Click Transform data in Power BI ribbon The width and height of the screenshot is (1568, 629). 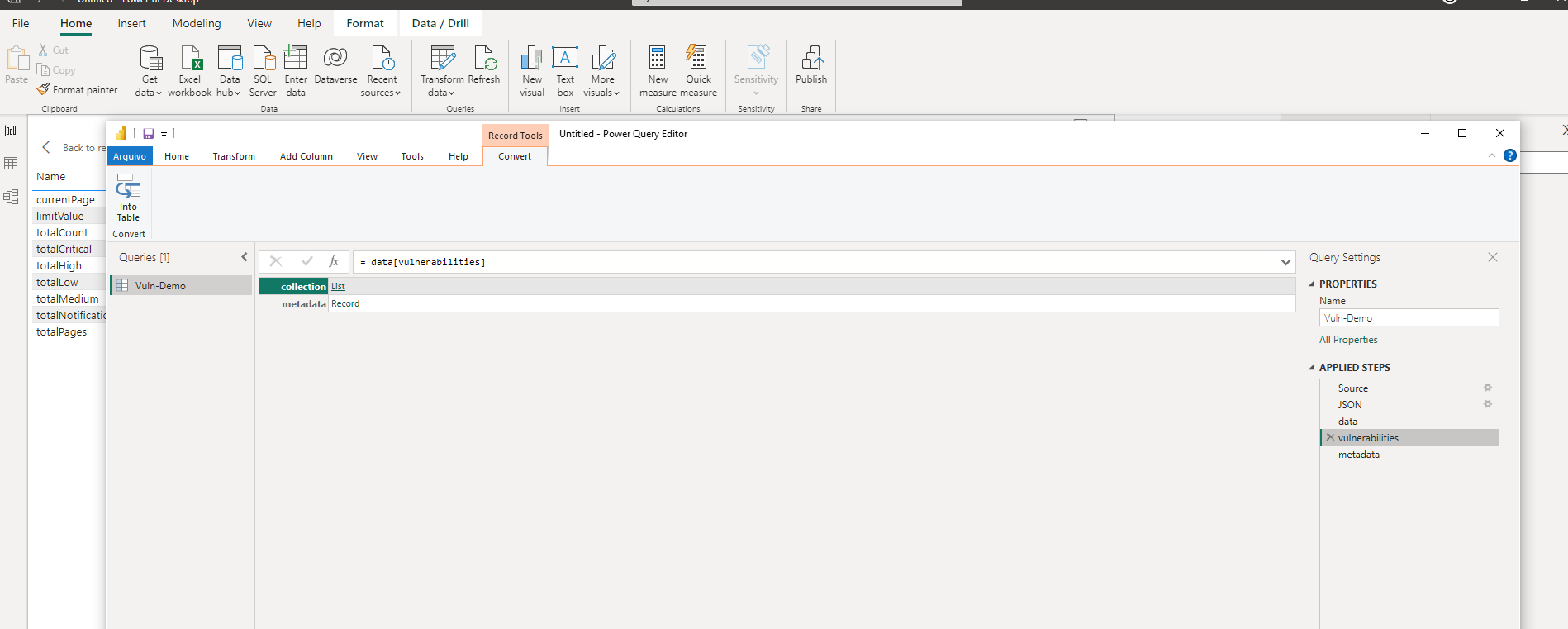click(x=442, y=71)
